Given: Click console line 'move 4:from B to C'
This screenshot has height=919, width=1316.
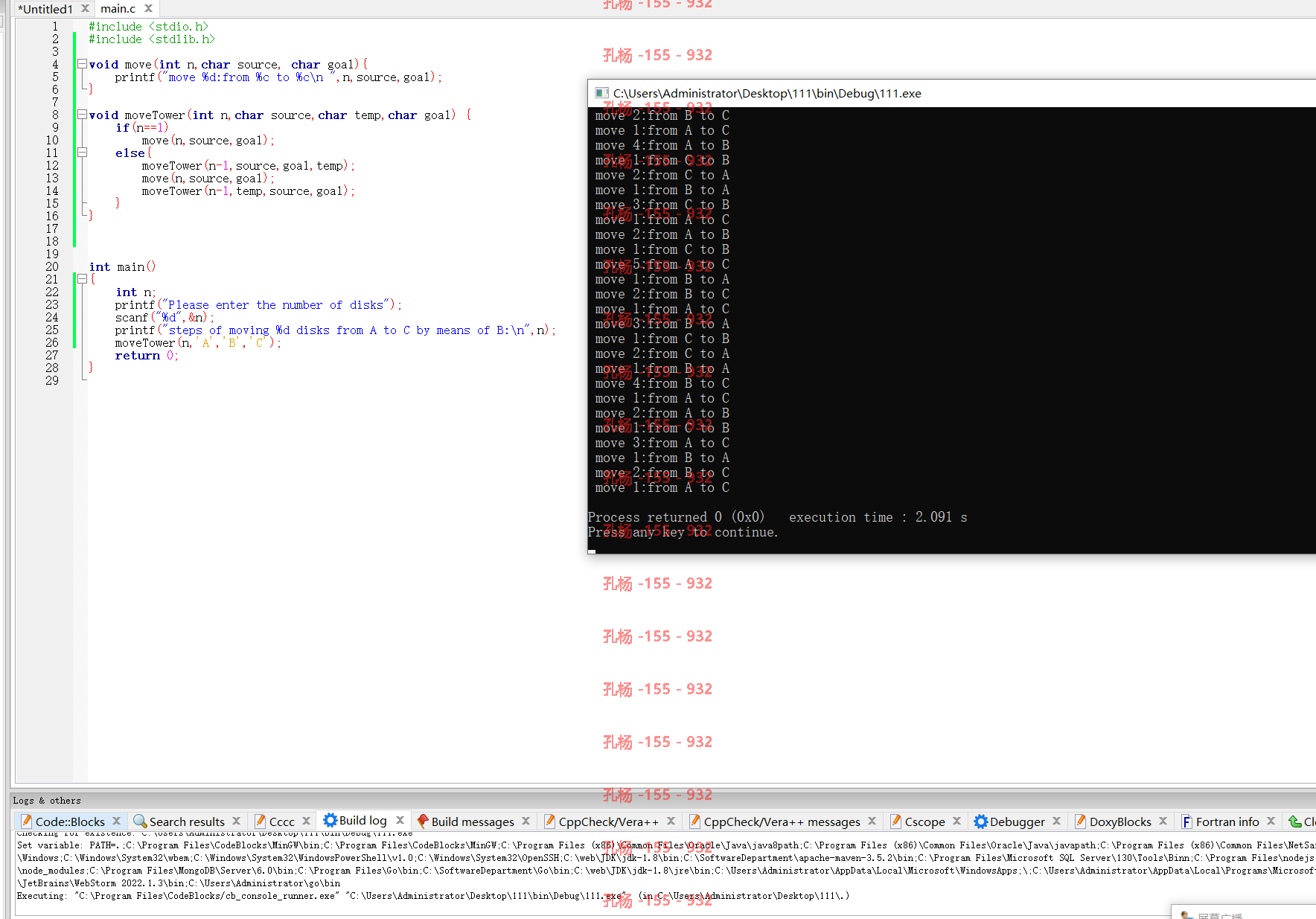Looking at the screenshot, I should [662, 383].
